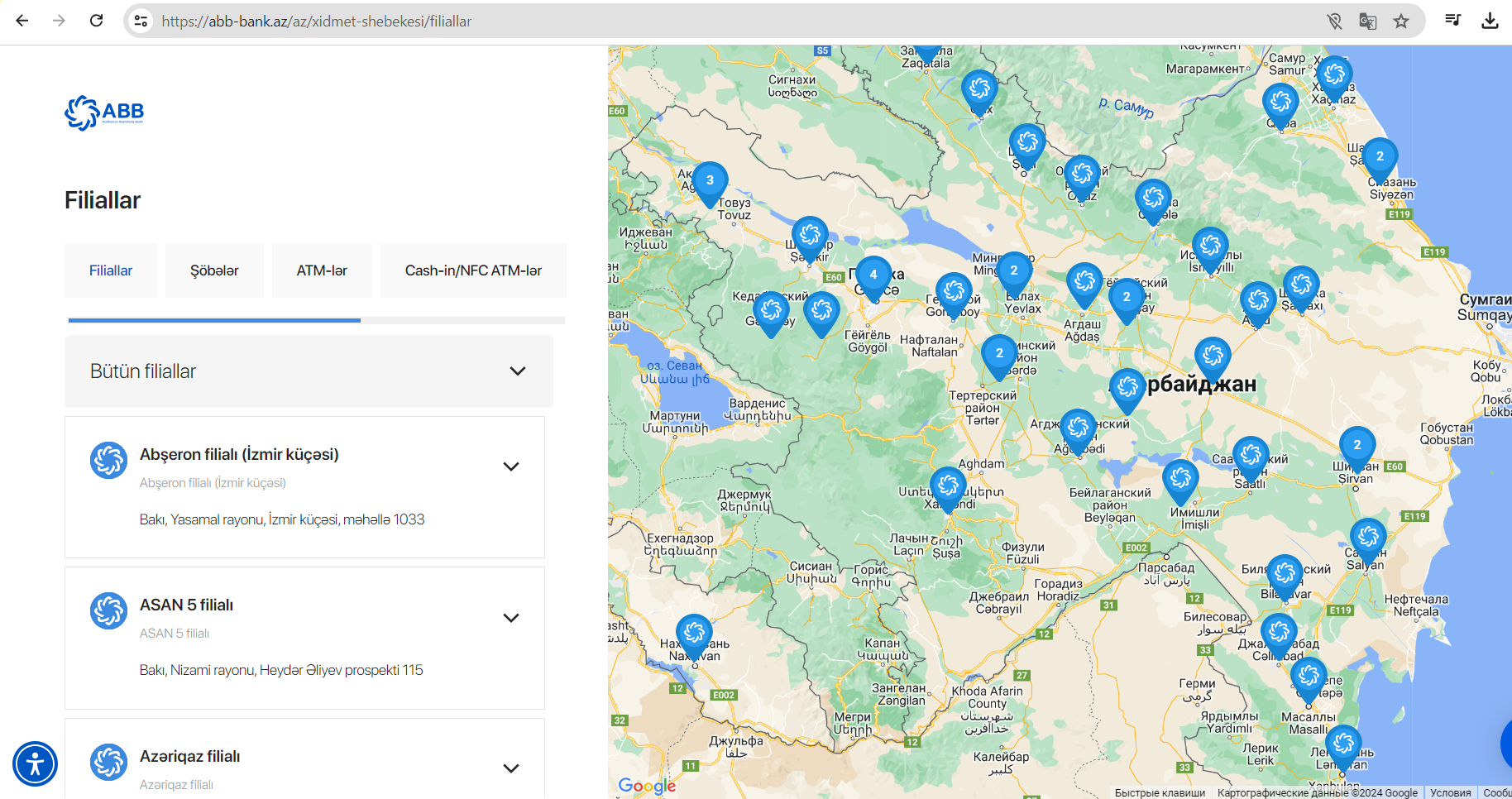Screen dimensions: 1512x799
Task: Open the Условия terms link
Action: pos(1451,792)
